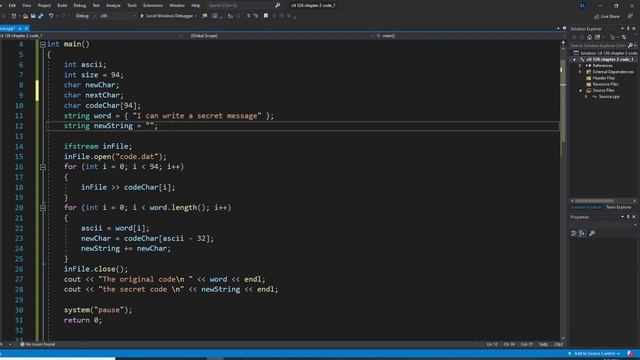This screenshot has width=640, height=360.
Task: Close the Properties panel
Action: pos(634,217)
